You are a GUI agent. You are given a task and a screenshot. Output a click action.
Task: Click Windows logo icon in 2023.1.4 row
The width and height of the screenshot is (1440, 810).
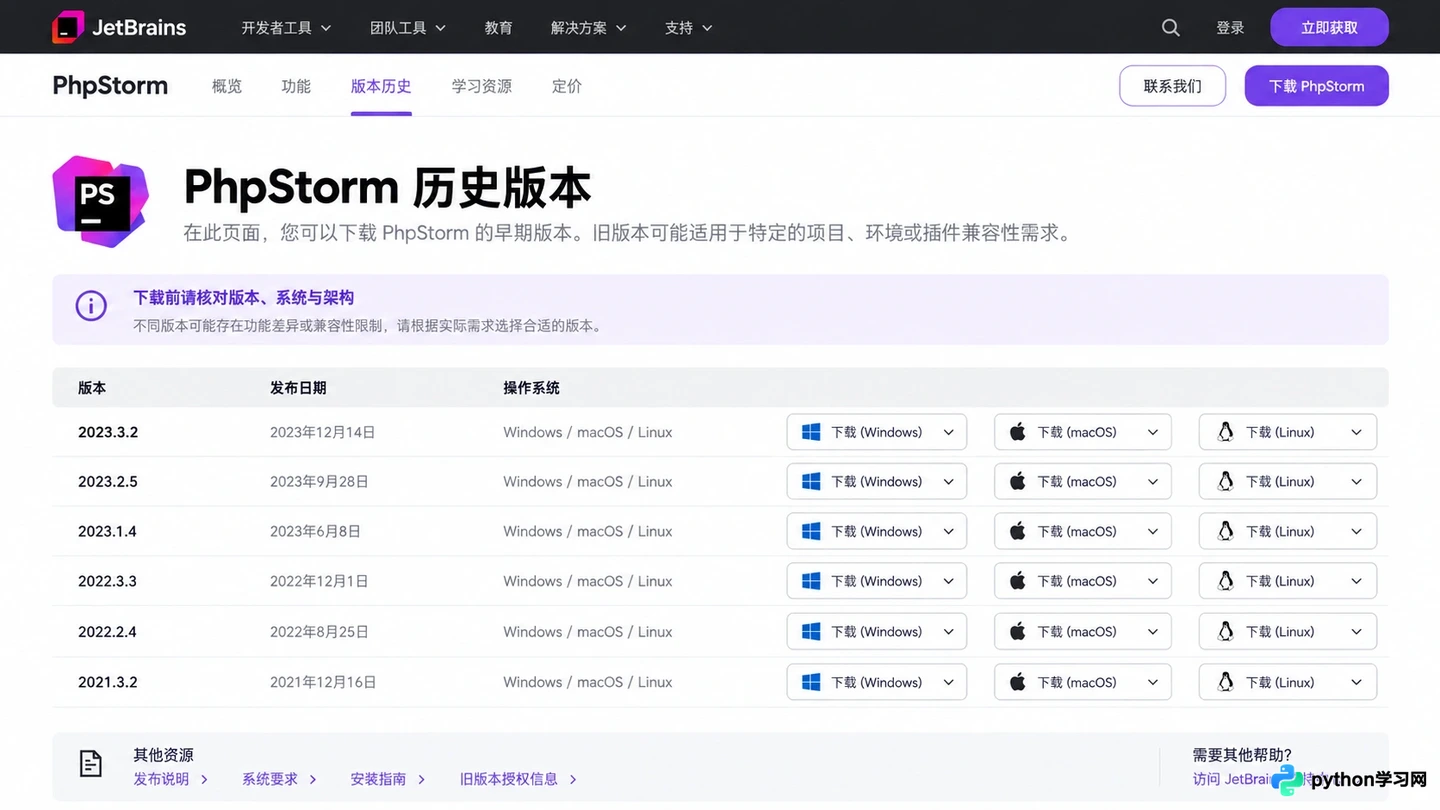tap(812, 531)
